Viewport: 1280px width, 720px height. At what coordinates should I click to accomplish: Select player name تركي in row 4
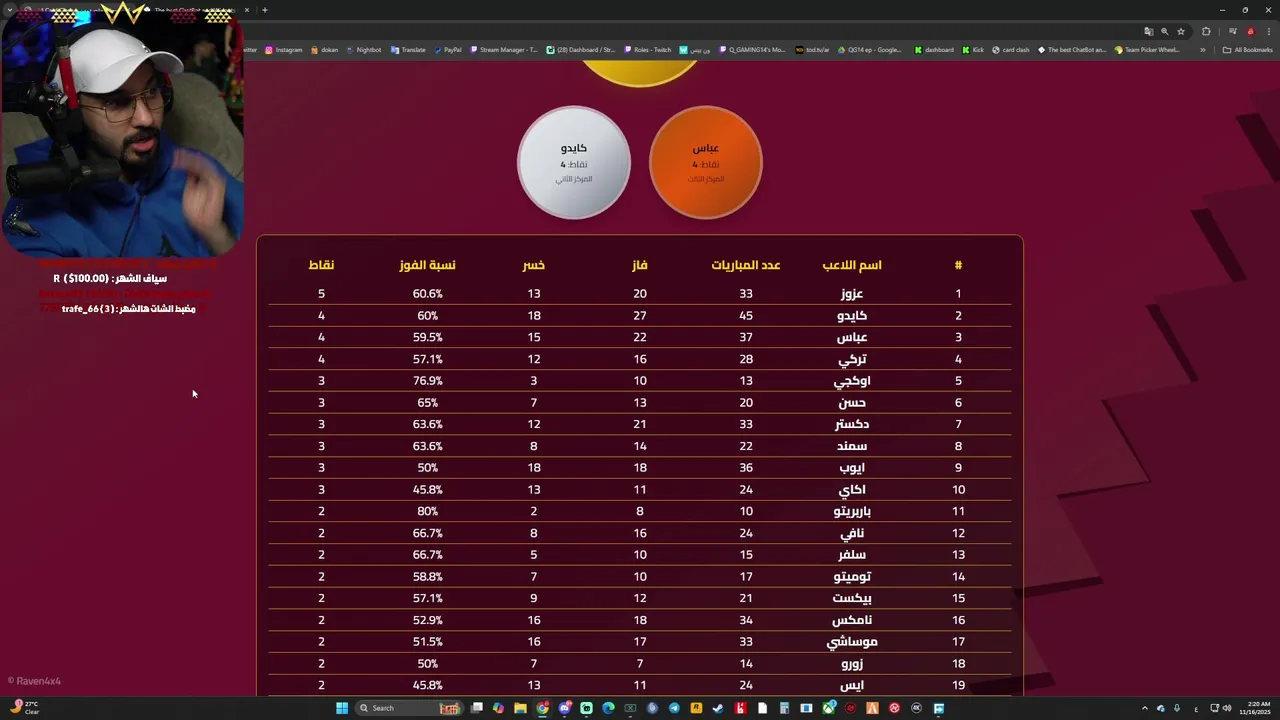click(852, 359)
